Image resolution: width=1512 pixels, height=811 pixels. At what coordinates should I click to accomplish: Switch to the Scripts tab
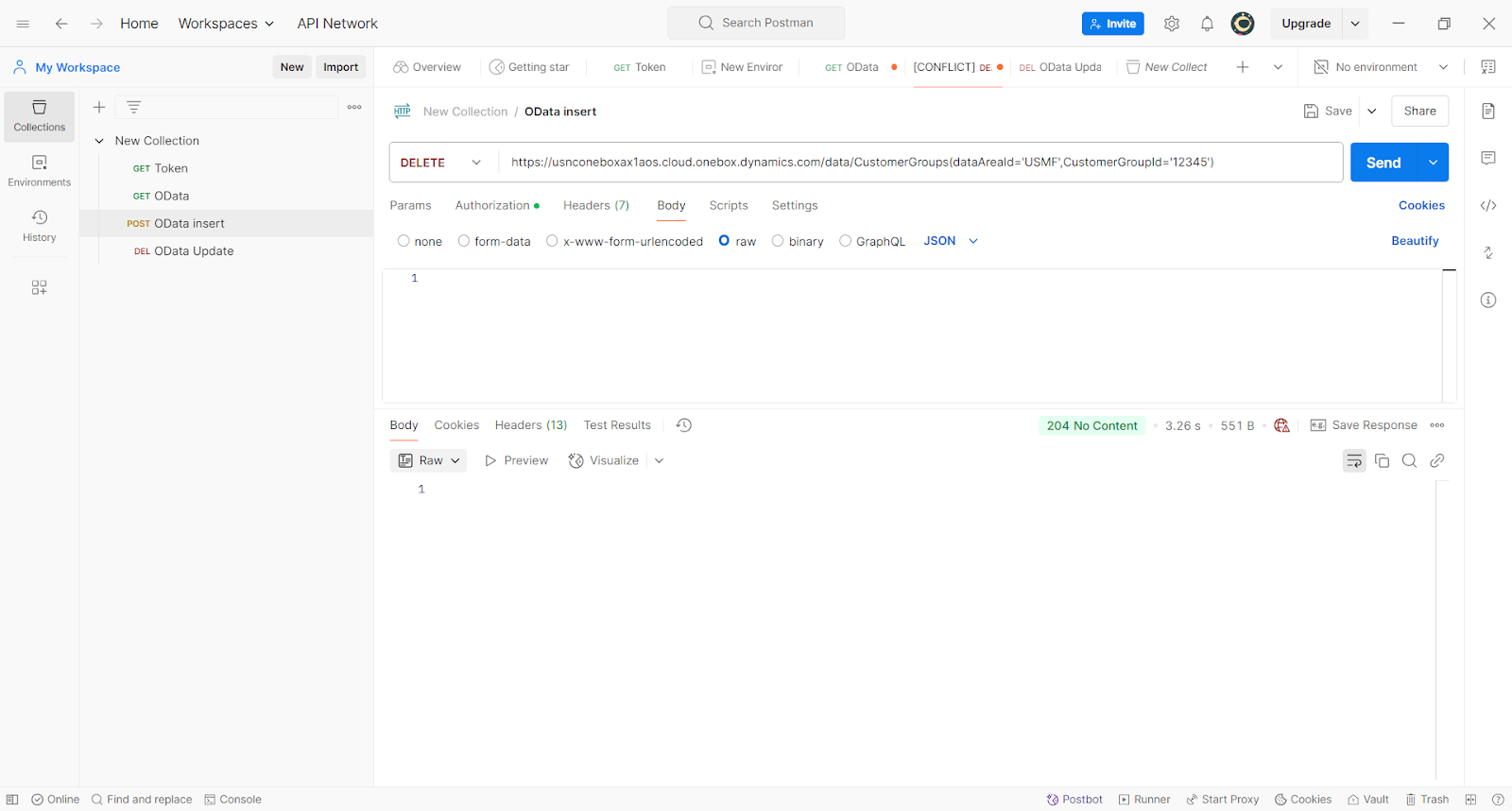[x=729, y=205]
